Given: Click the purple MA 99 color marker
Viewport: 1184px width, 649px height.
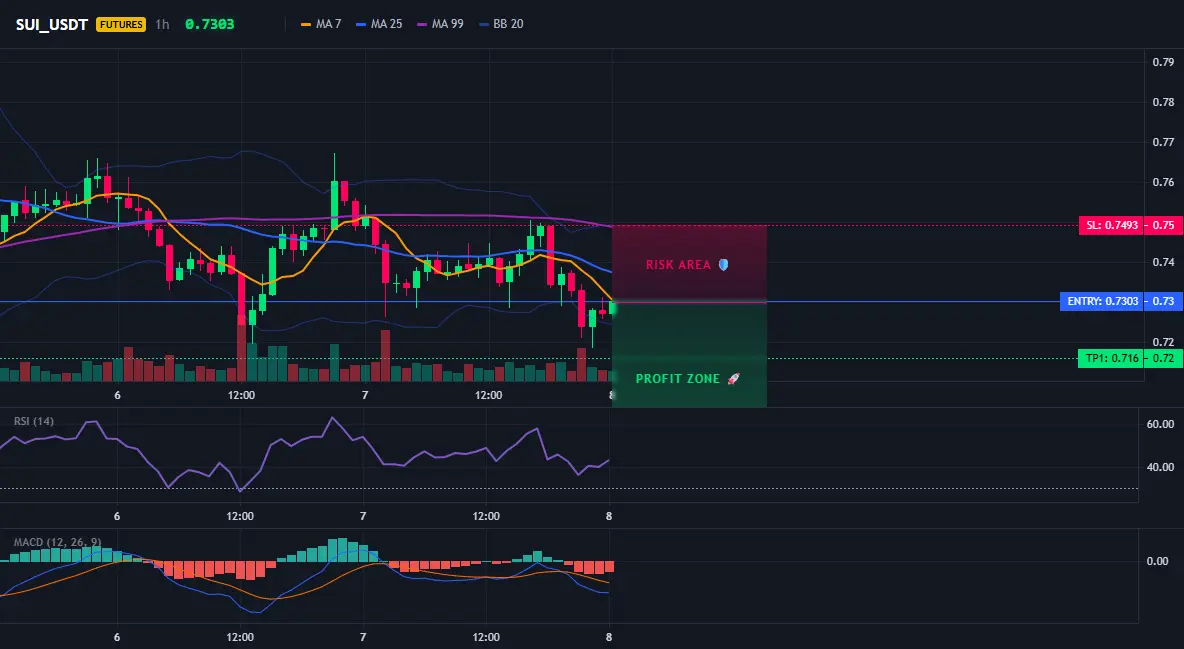Looking at the screenshot, I should (x=422, y=24).
